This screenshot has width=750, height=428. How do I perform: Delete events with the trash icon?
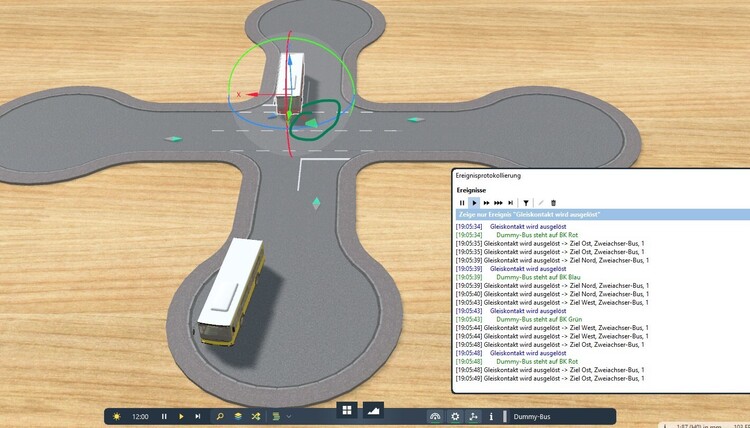click(x=553, y=202)
